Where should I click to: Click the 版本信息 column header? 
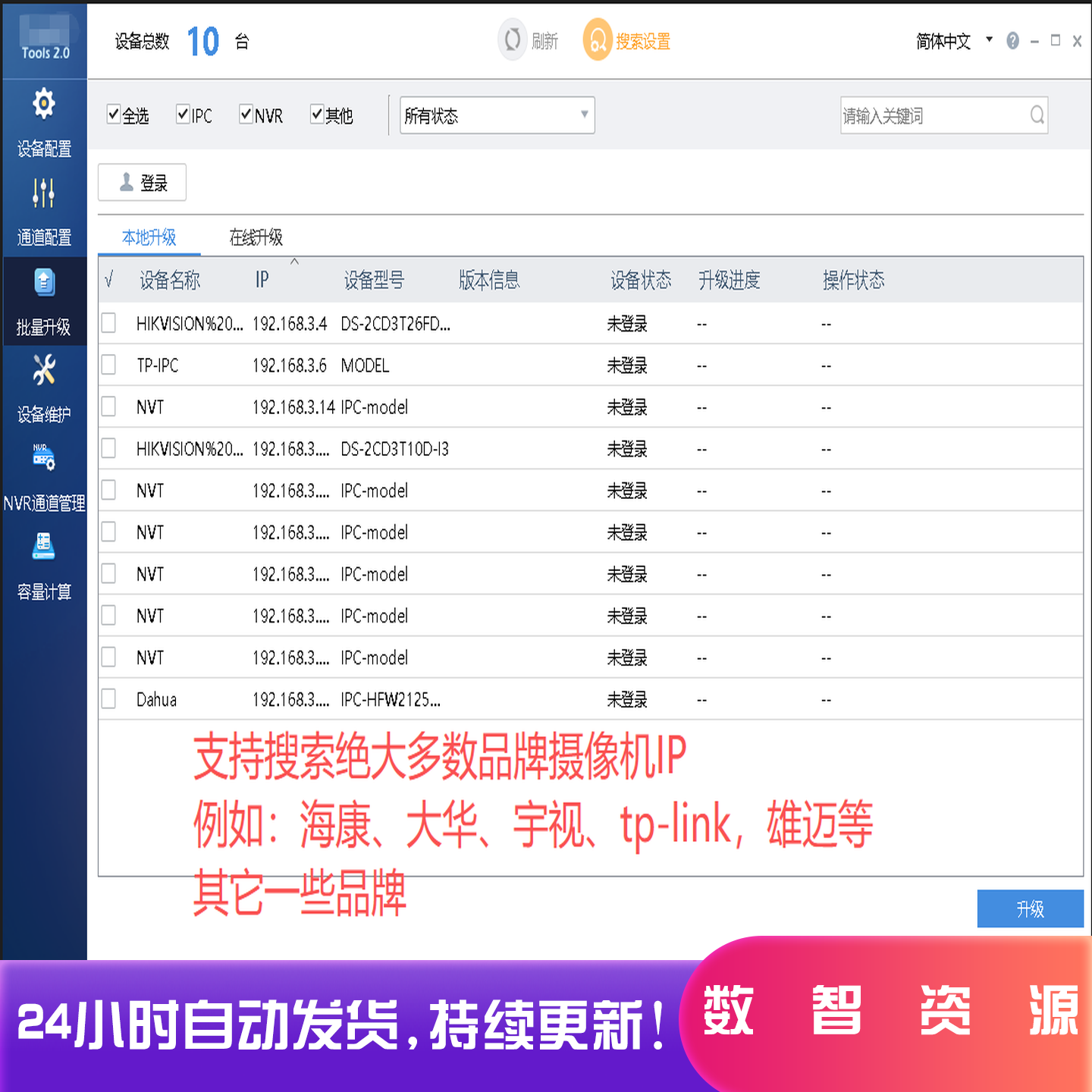tap(489, 281)
